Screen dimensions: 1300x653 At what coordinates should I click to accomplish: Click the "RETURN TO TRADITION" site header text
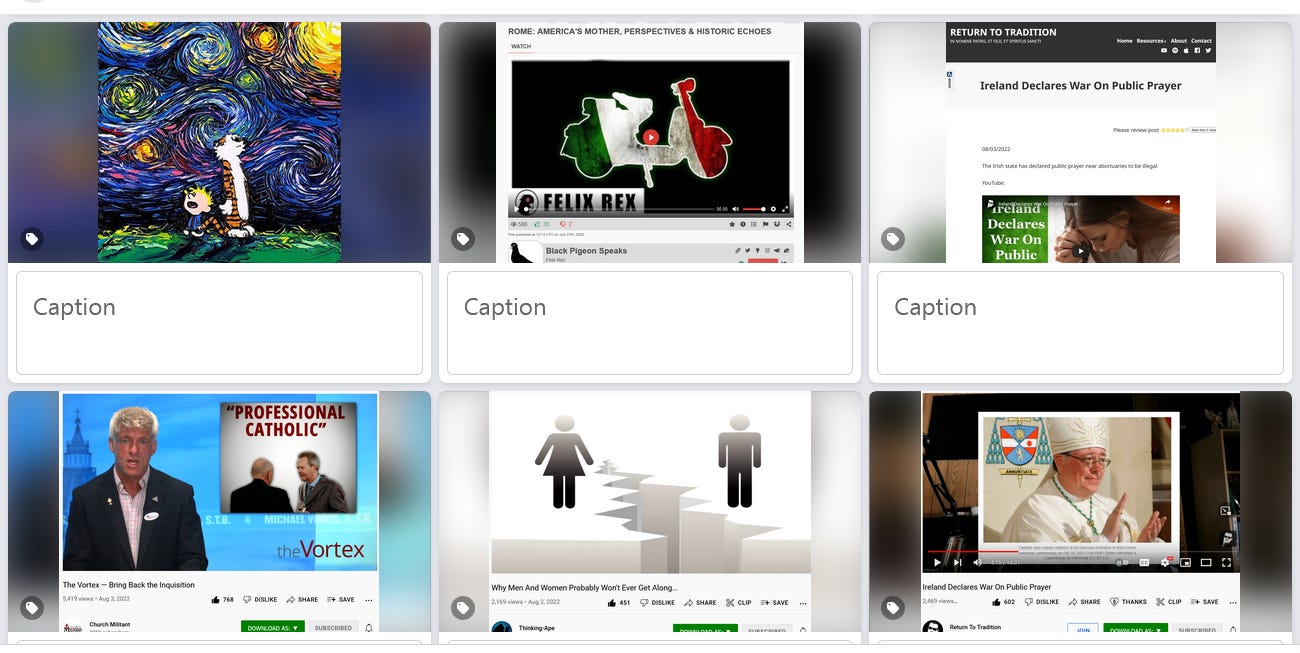tap(1003, 32)
